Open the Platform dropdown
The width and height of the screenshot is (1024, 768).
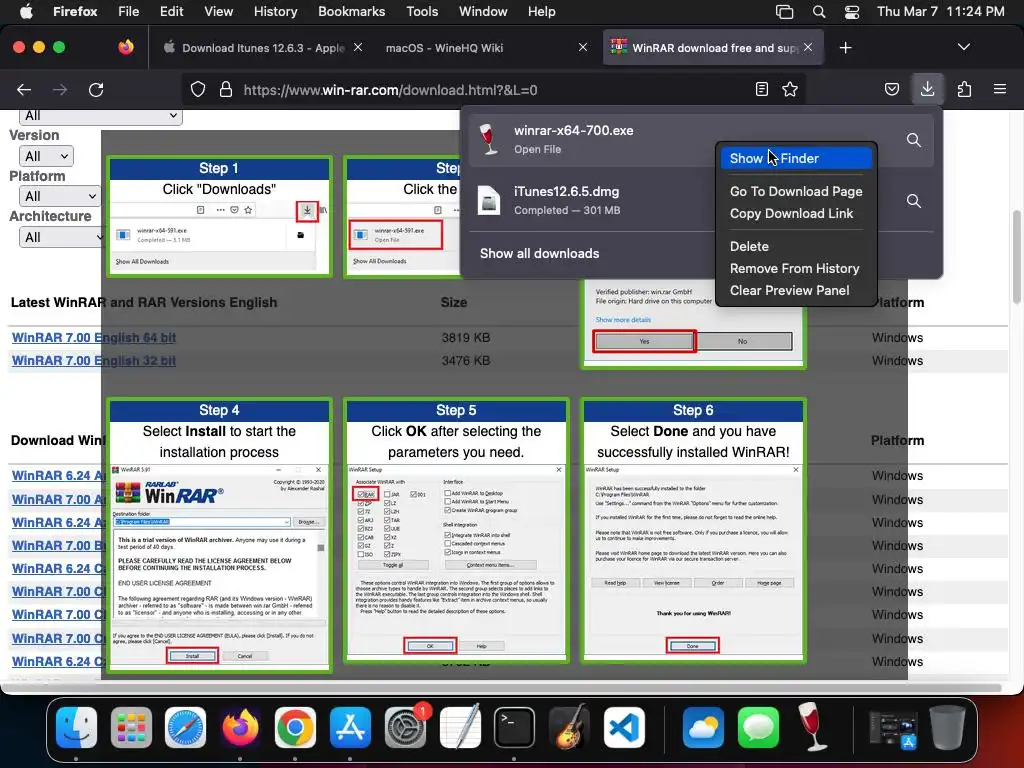[x=59, y=196]
